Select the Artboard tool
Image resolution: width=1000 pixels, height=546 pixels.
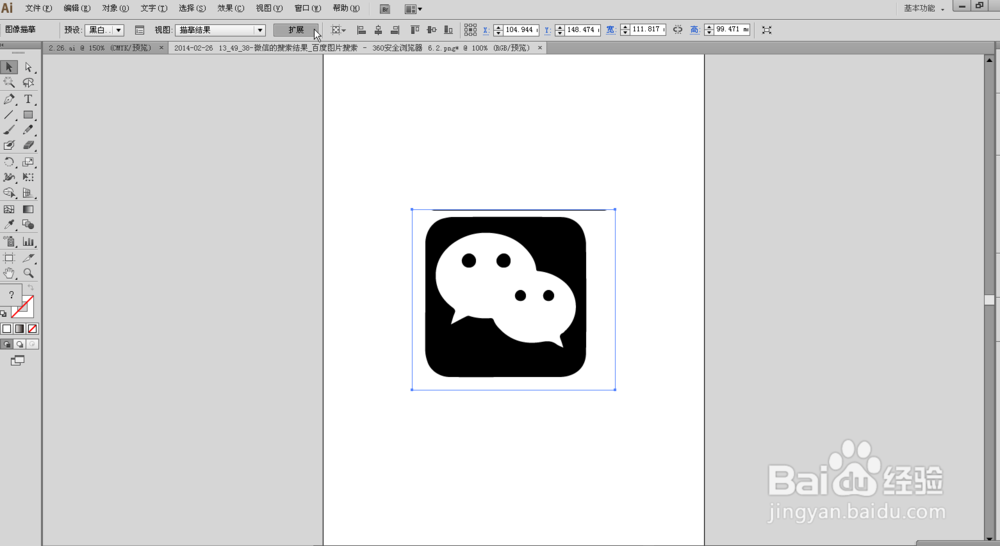pyautogui.click(x=9, y=258)
